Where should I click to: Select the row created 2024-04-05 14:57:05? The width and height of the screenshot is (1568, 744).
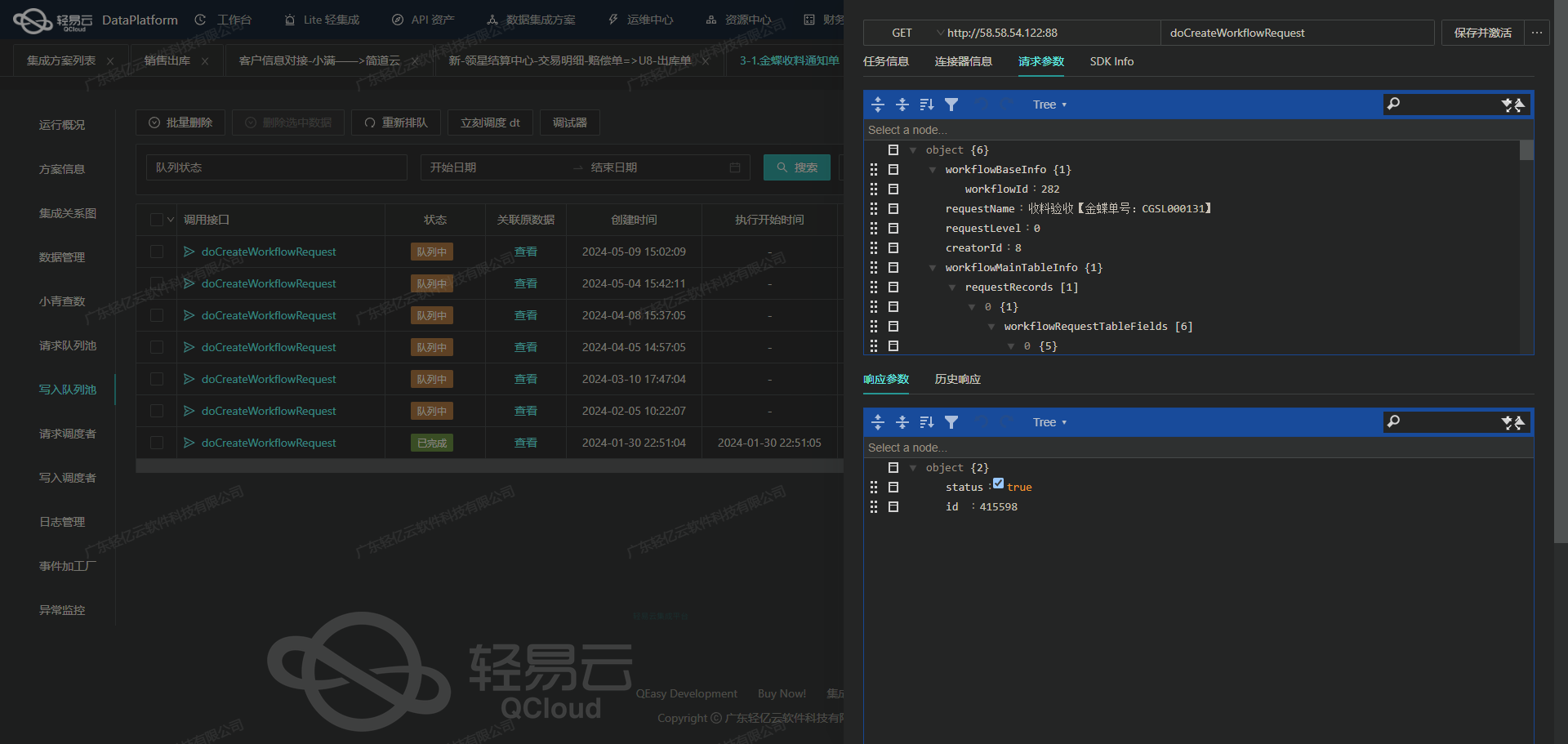157,347
